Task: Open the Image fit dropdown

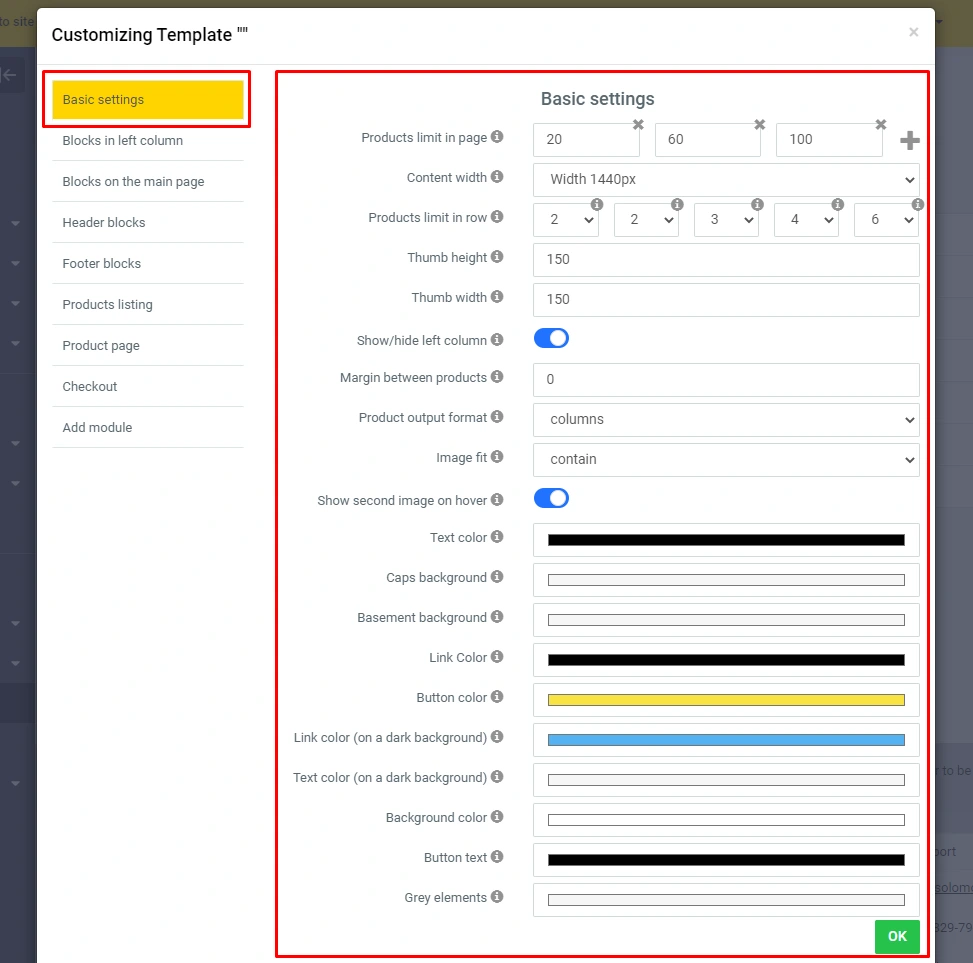Action: click(726, 460)
